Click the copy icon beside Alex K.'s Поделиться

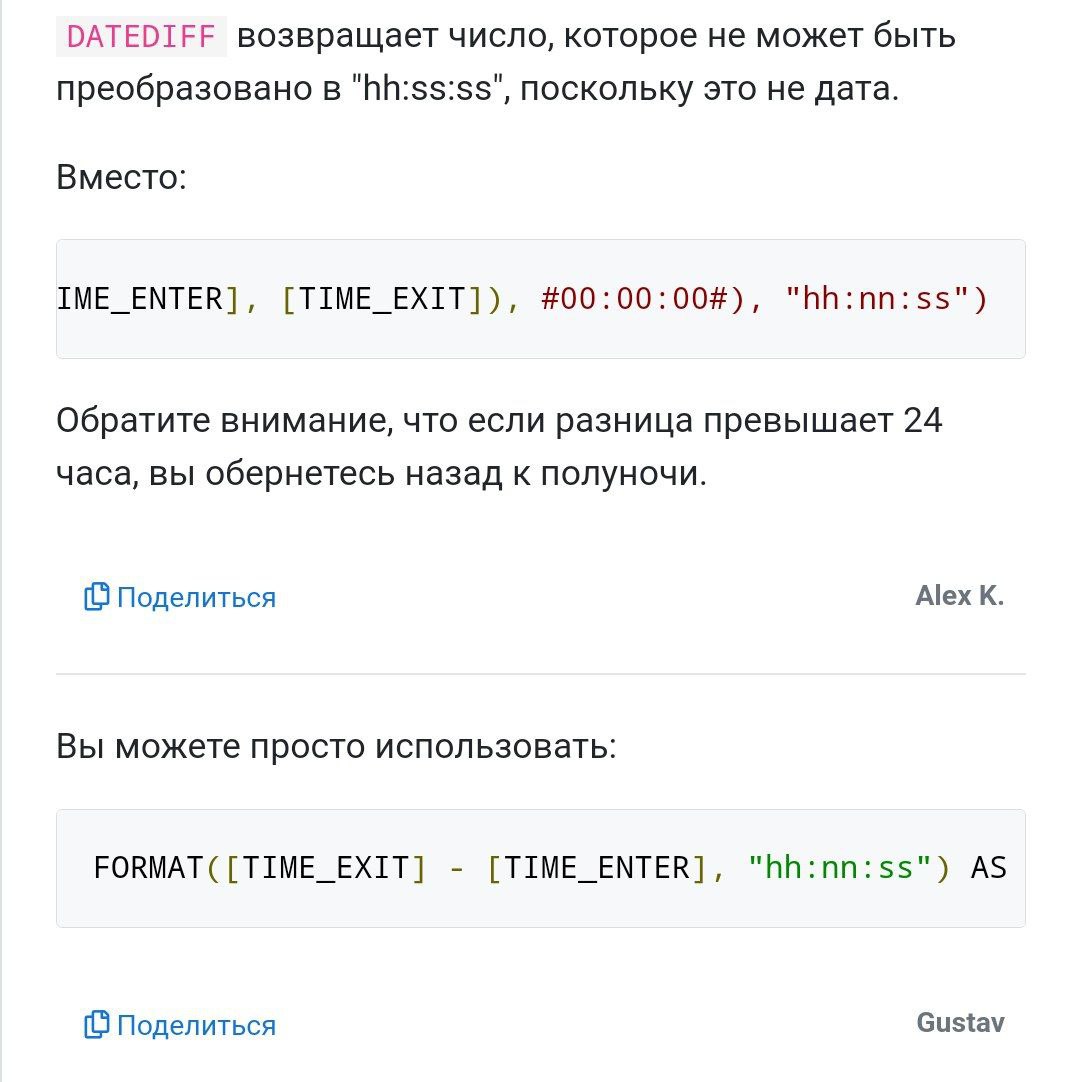[x=96, y=597]
